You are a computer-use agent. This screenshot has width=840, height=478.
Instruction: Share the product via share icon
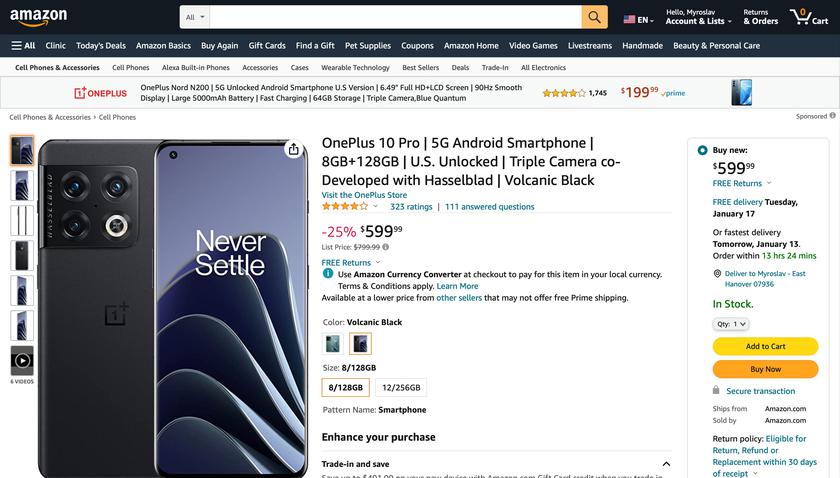pos(293,150)
